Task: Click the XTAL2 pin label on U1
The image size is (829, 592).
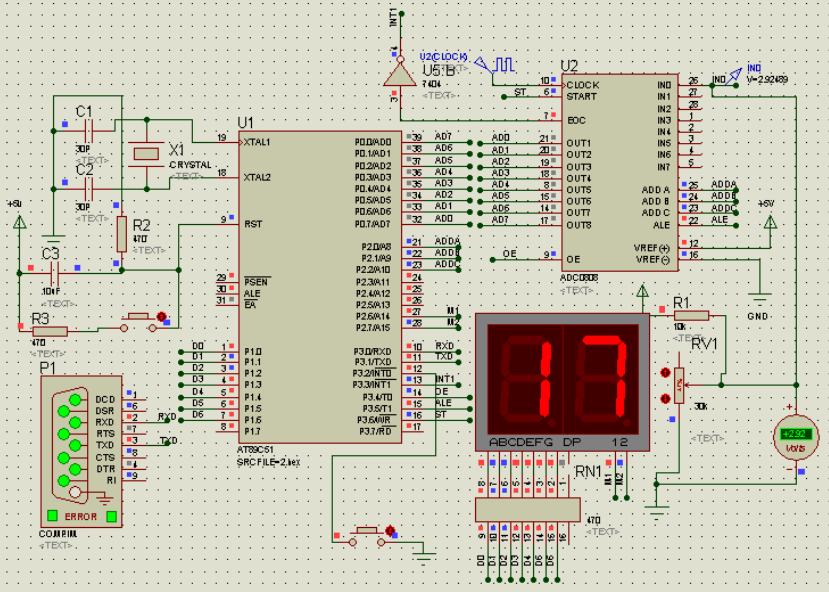Action: click(x=257, y=177)
